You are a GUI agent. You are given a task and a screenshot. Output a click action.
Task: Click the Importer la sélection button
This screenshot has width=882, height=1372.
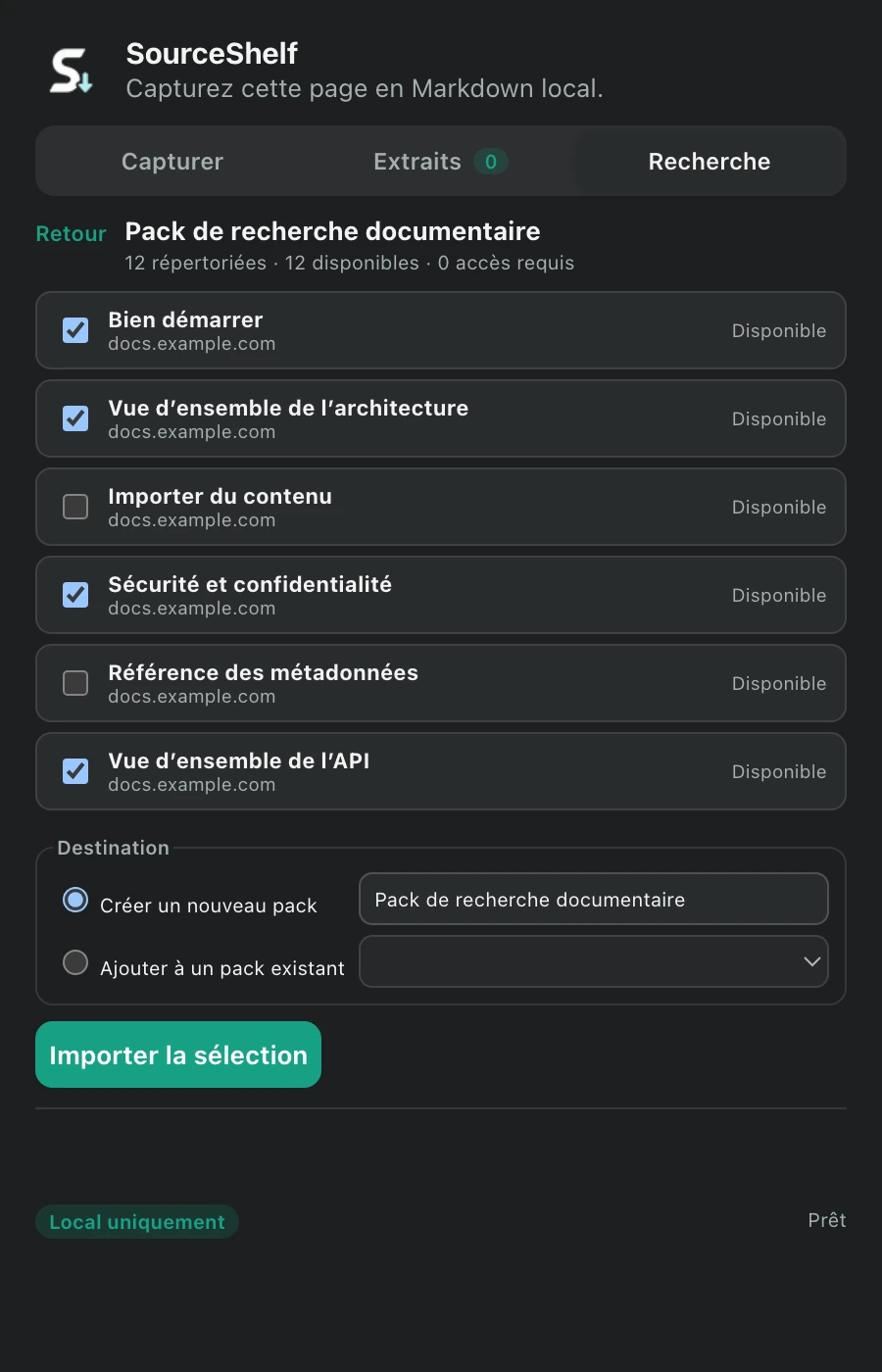pyautogui.click(x=178, y=1054)
